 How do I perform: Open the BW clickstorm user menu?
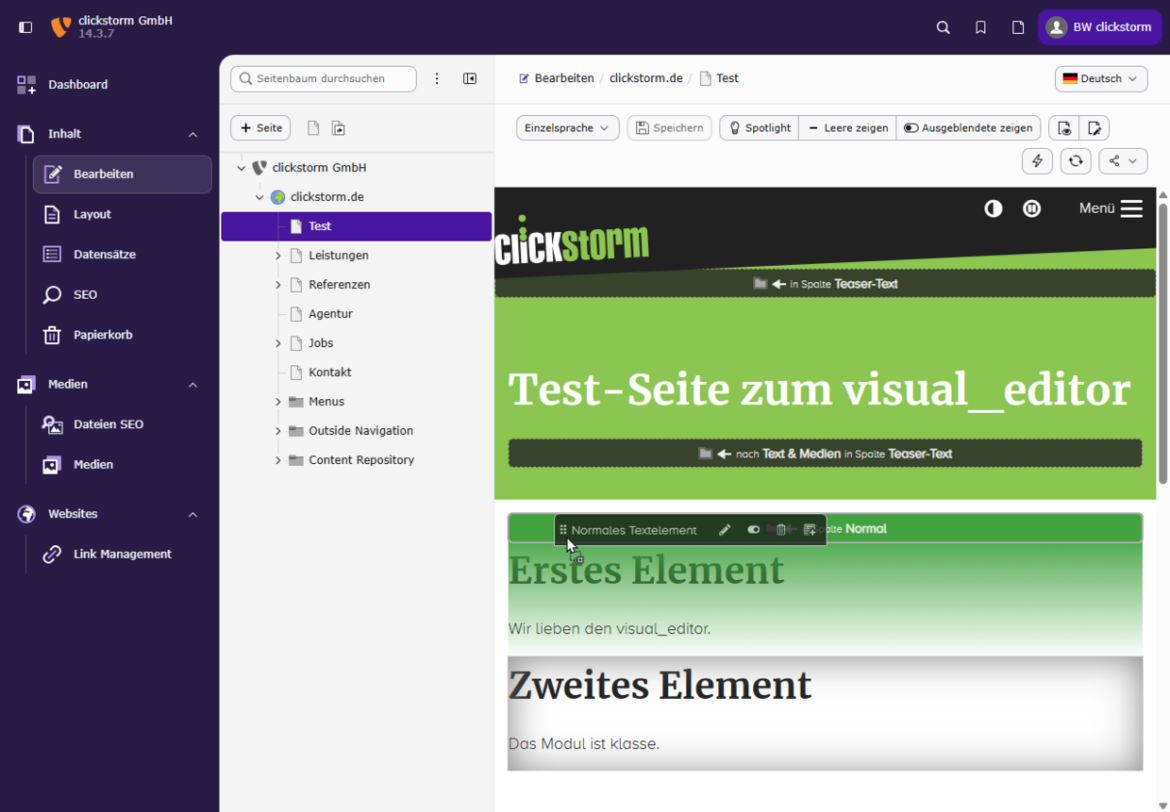point(1098,27)
